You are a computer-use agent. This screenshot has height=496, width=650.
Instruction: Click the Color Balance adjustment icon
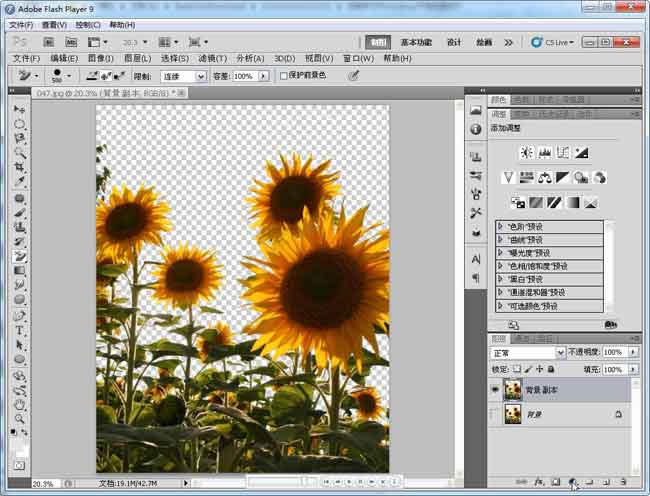click(545, 178)
